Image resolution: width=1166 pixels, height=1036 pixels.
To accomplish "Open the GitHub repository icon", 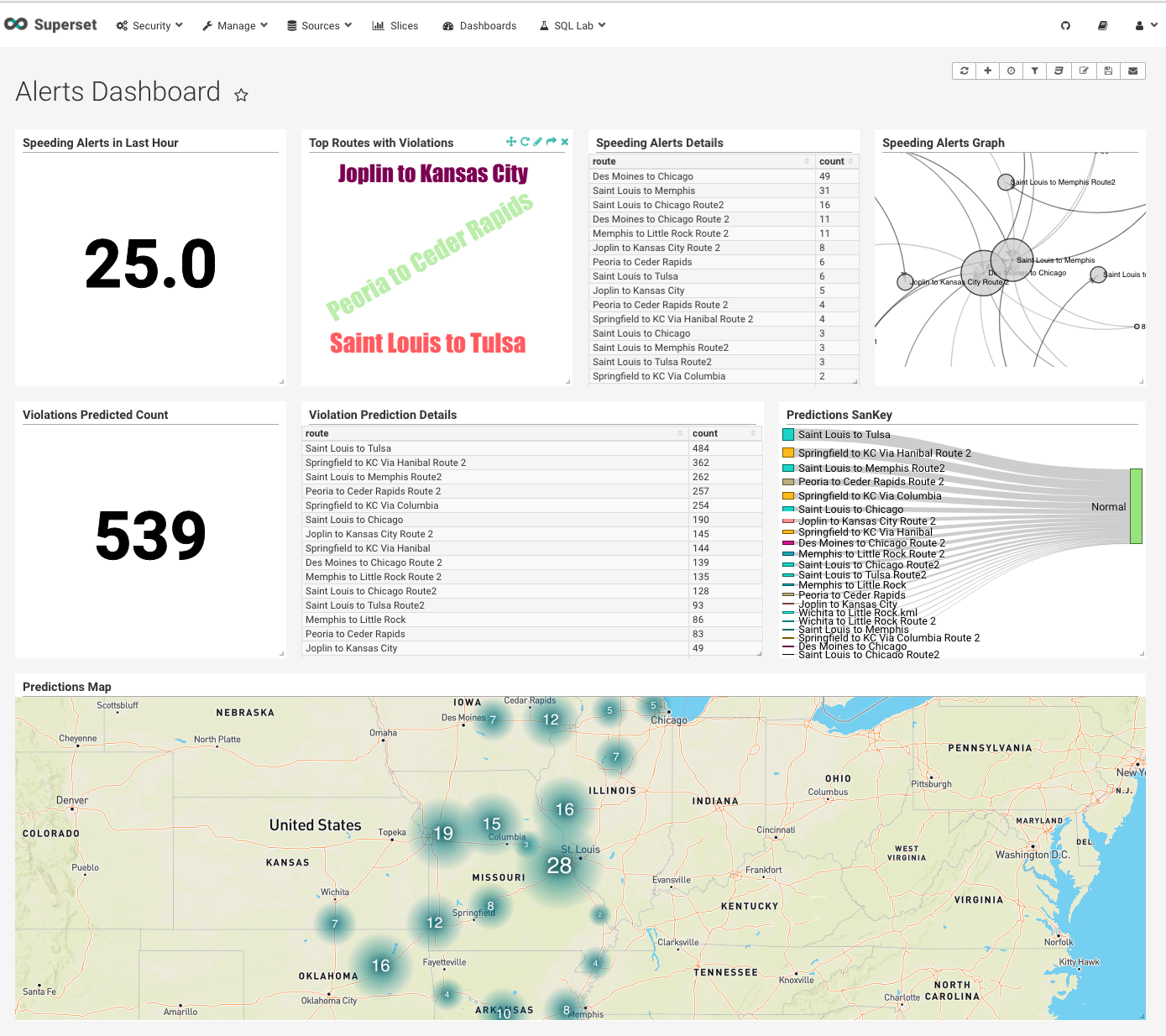I will point(1066,26).
